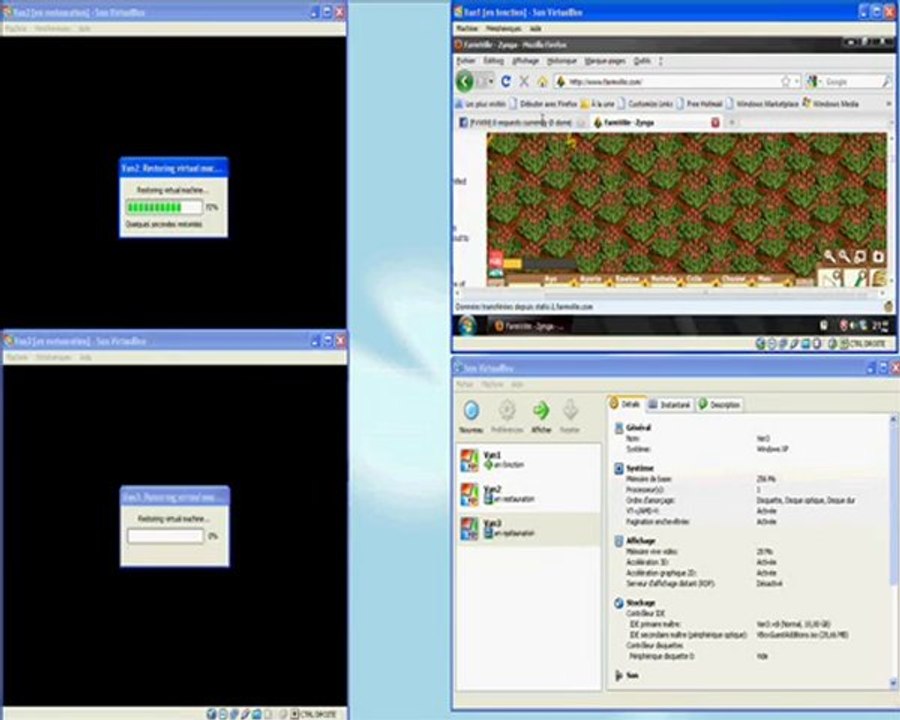Click Windows Media bookmark
The width and height of the screenshot is (900, 720).
point(831,104)
